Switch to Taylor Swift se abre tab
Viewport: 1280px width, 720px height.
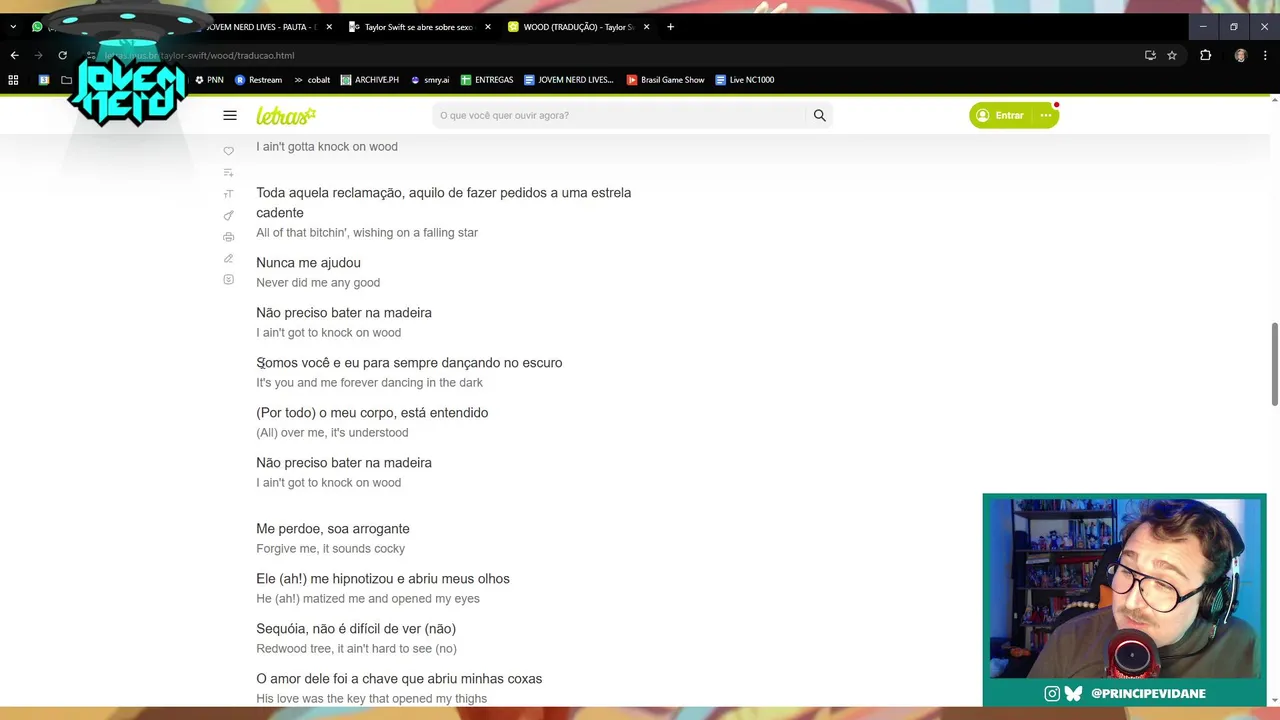tap(419, 27)
